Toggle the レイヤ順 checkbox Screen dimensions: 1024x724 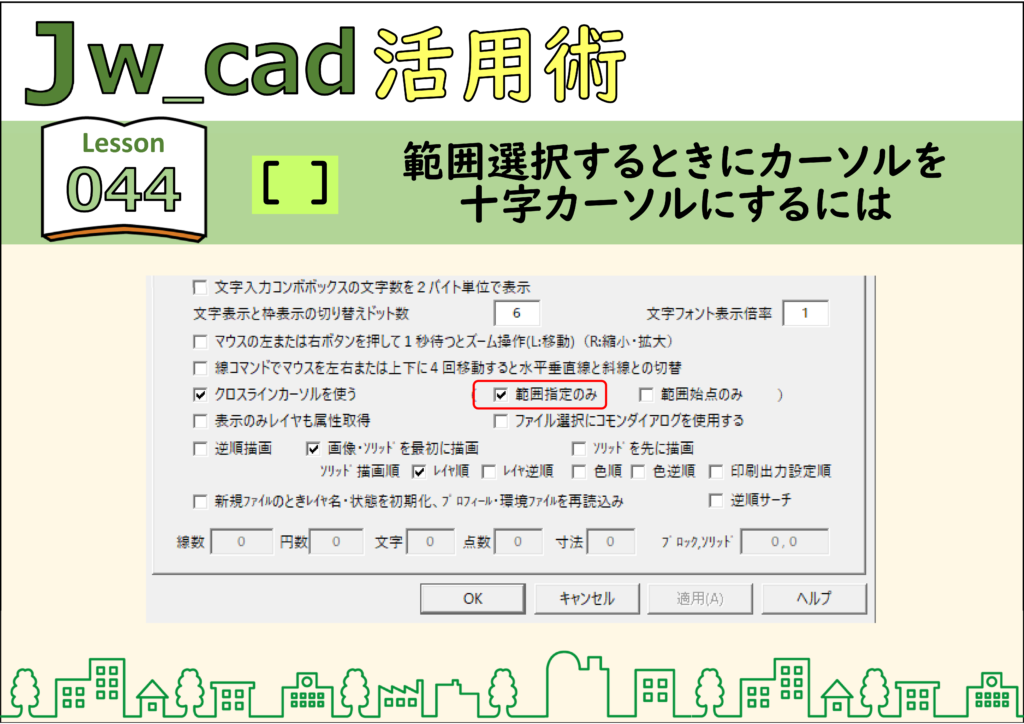[419, 471]
